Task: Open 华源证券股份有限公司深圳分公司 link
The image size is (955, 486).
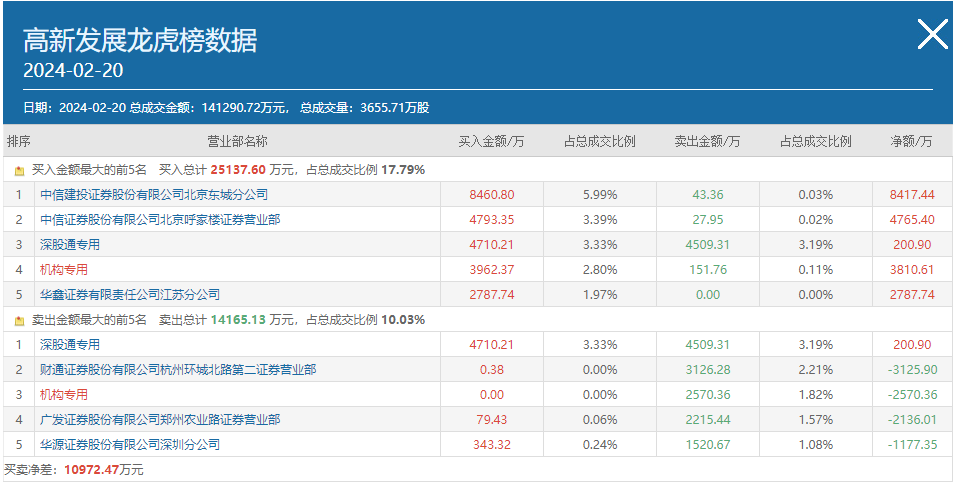Action: (130, 445)
